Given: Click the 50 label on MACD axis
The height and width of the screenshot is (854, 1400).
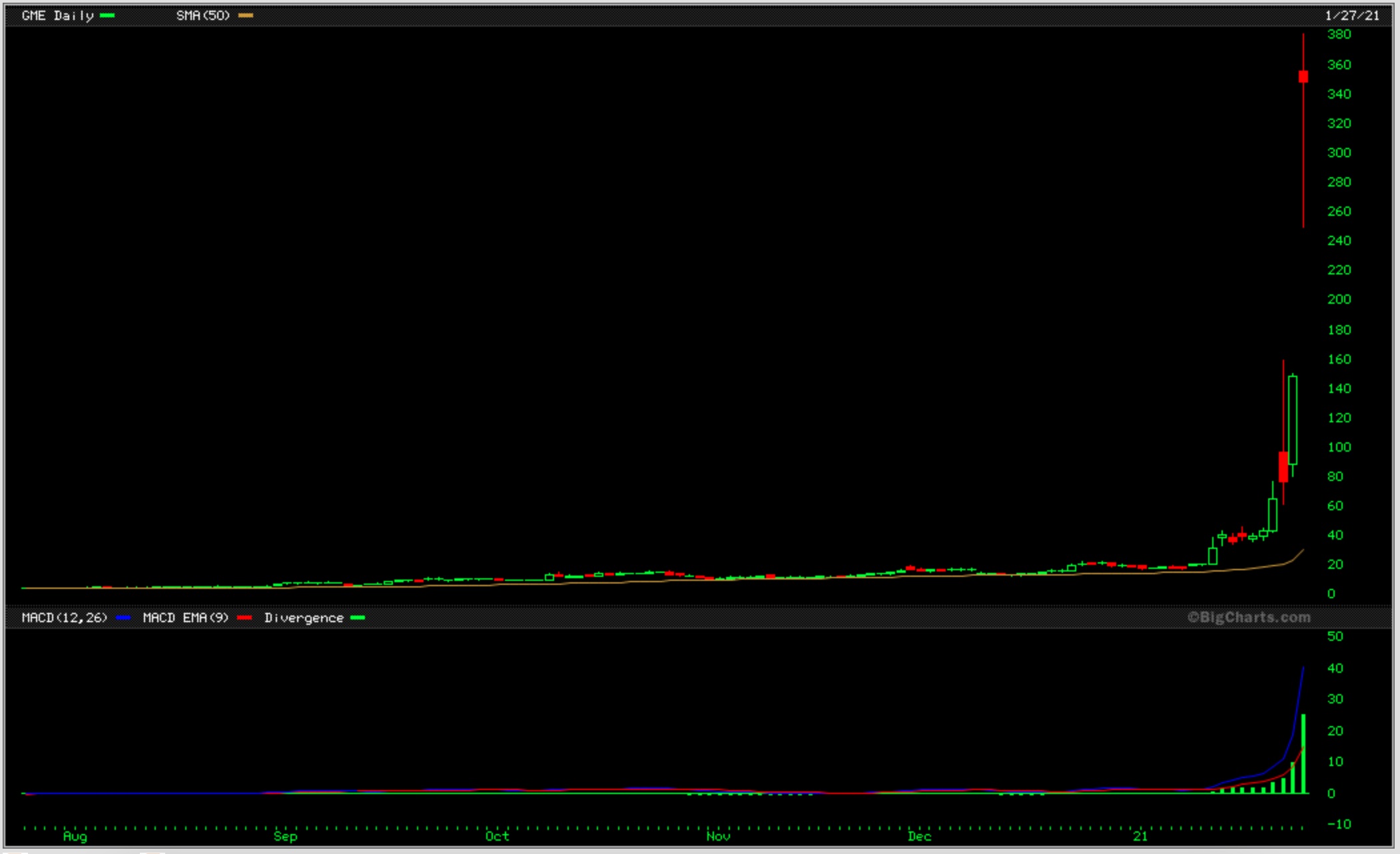Looking at the screenshot, I should click(1335, 636).
